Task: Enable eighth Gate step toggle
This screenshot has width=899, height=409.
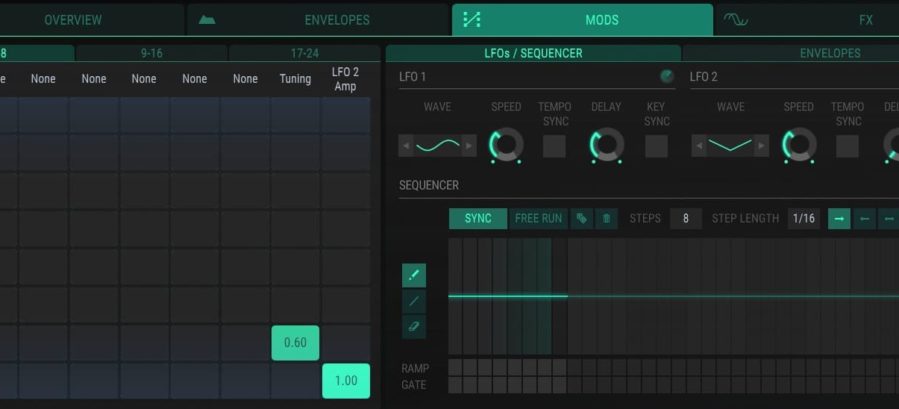Action: point(560,385)
